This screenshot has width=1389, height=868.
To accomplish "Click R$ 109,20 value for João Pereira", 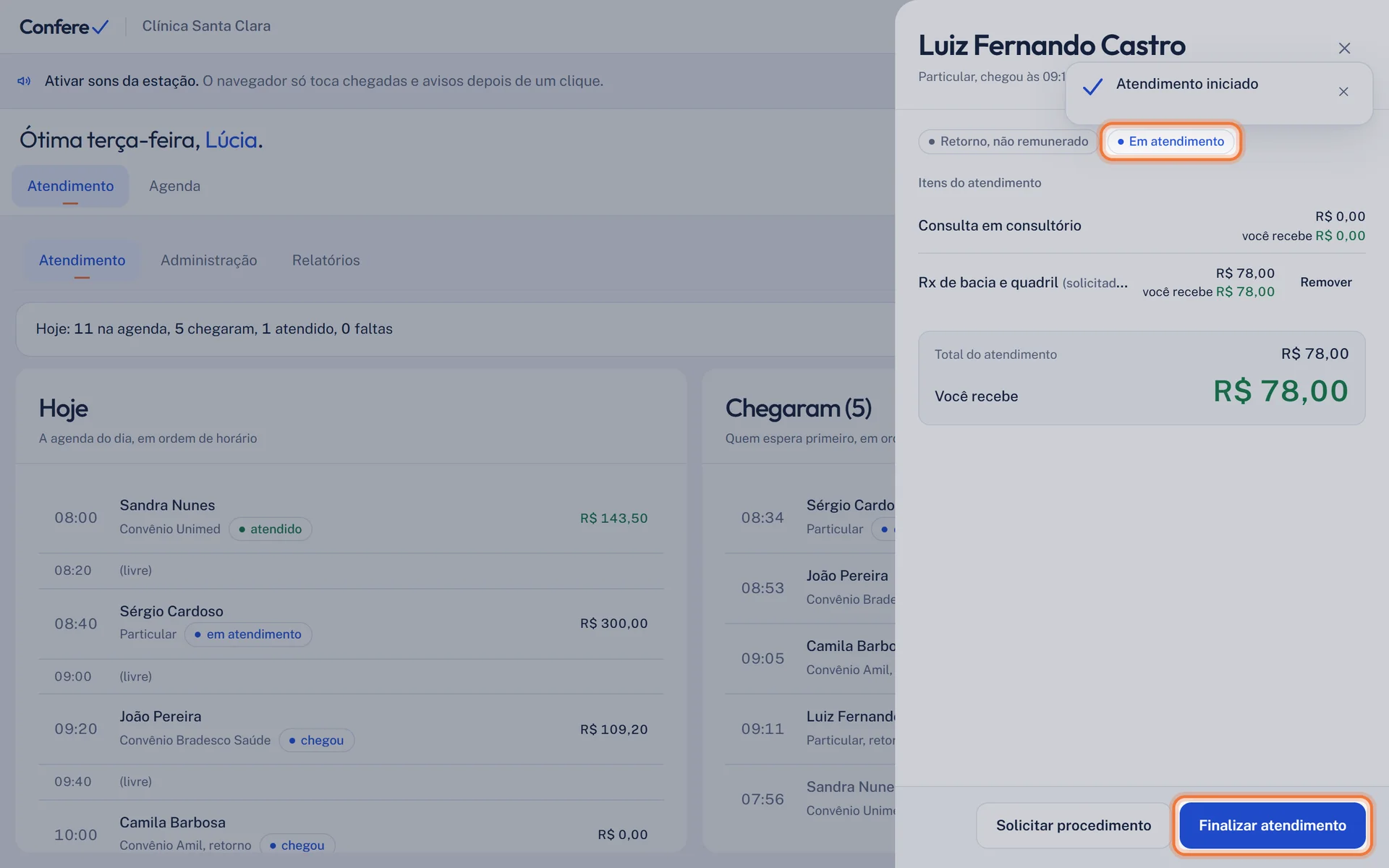I will (x=613, y=729).
